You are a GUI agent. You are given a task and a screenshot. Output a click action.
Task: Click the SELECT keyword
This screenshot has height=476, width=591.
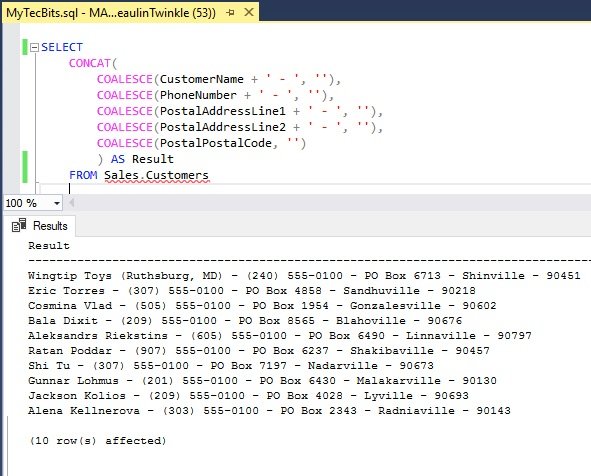62,47
